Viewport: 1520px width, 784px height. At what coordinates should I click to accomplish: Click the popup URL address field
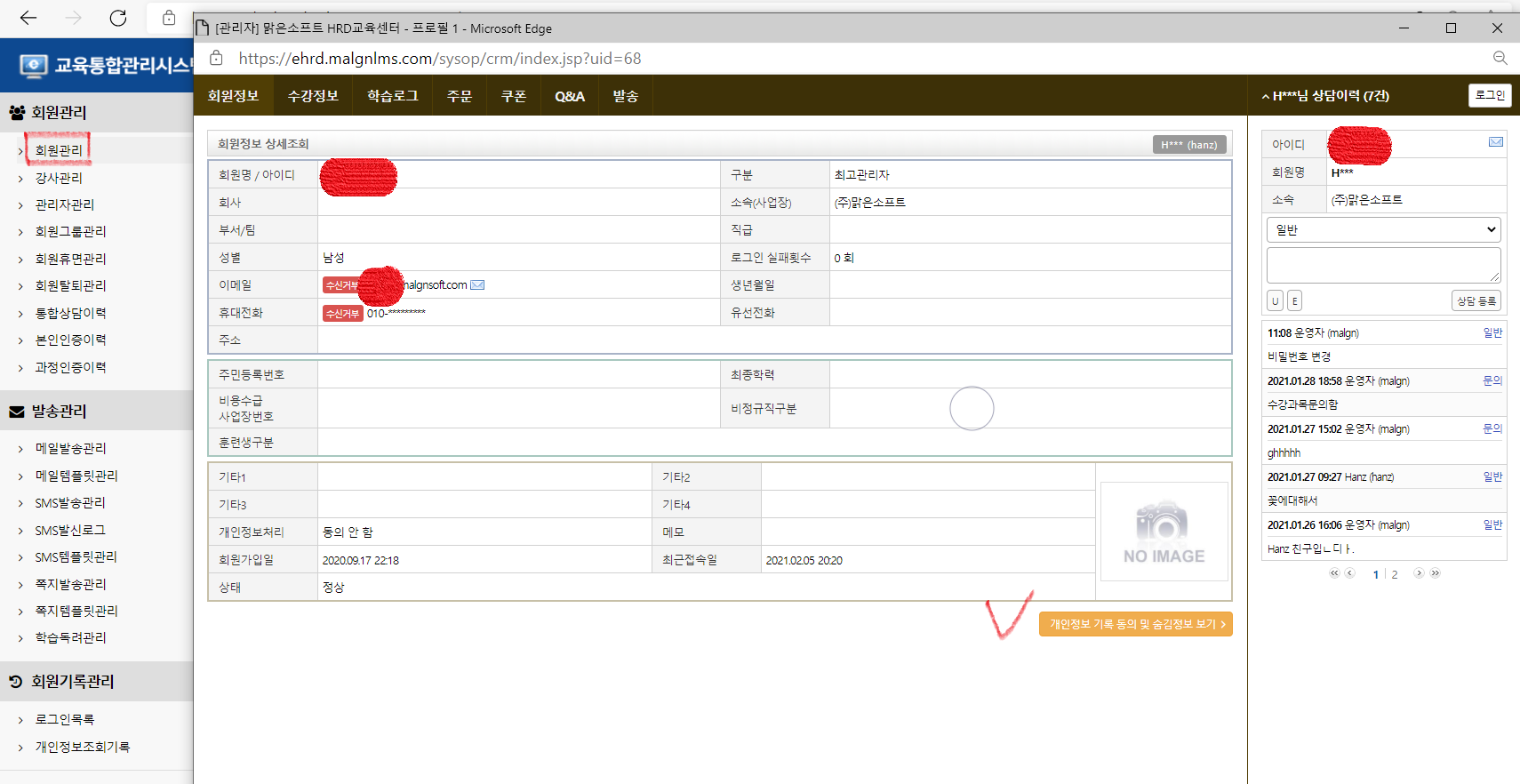point(440,59)
